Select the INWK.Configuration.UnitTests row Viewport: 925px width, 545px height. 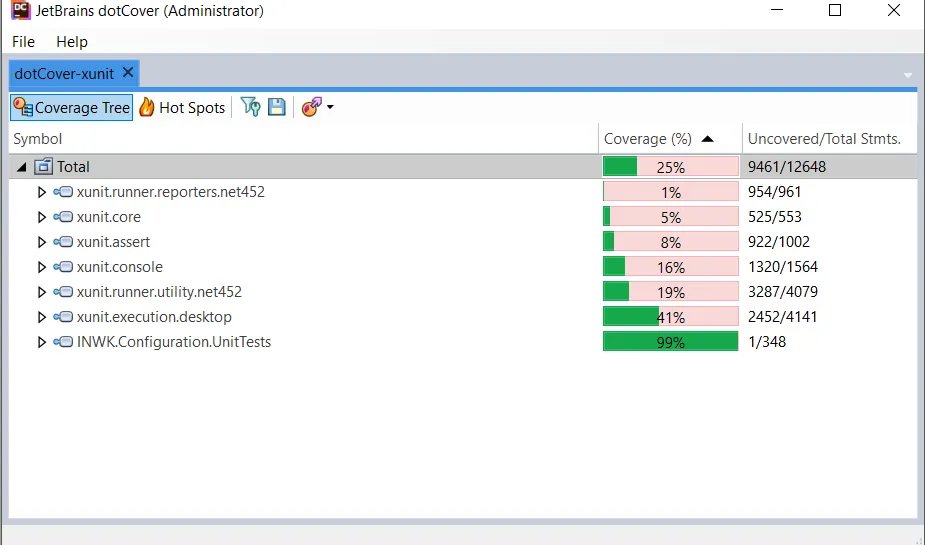point(463,342)
